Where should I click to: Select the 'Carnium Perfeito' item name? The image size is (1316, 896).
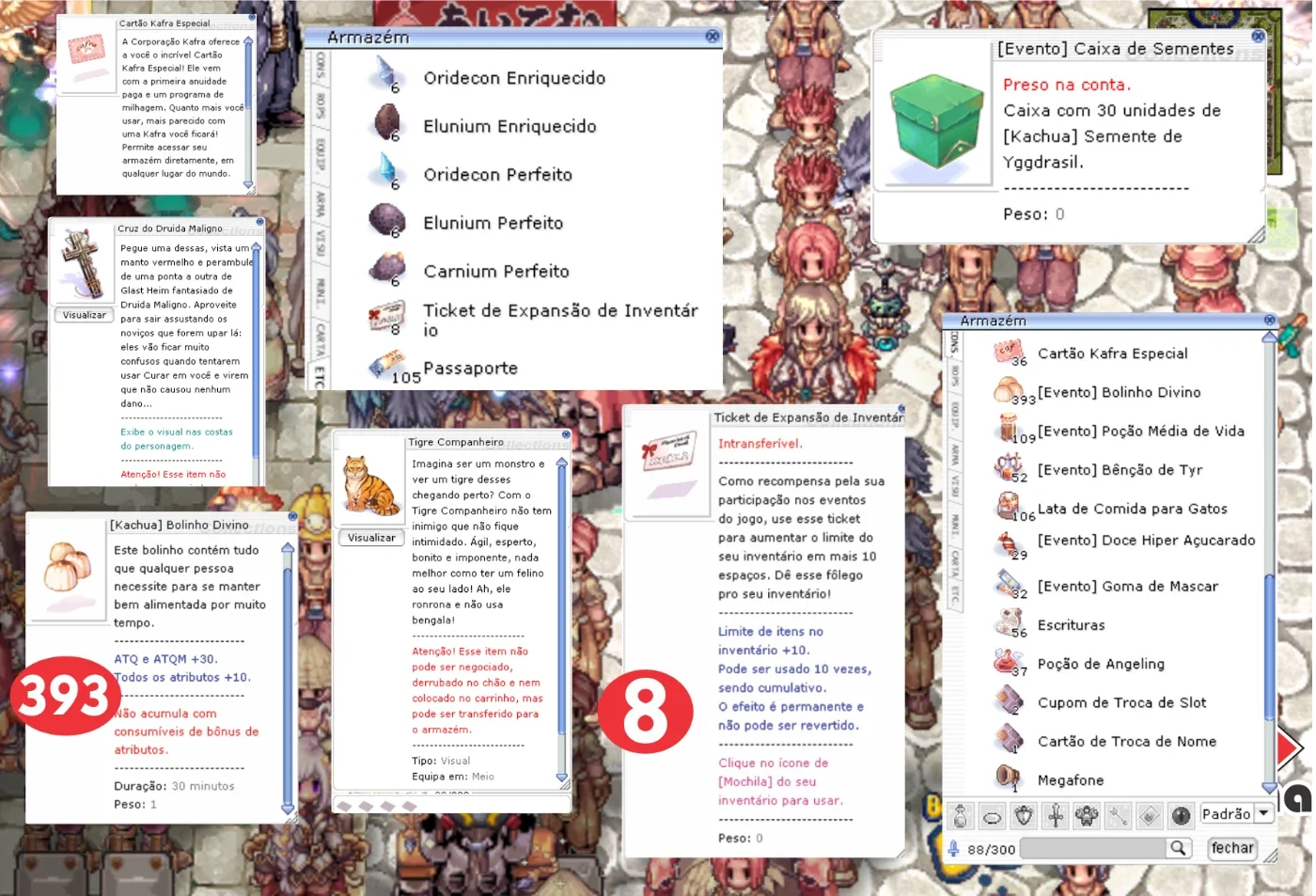click(496, 271)
